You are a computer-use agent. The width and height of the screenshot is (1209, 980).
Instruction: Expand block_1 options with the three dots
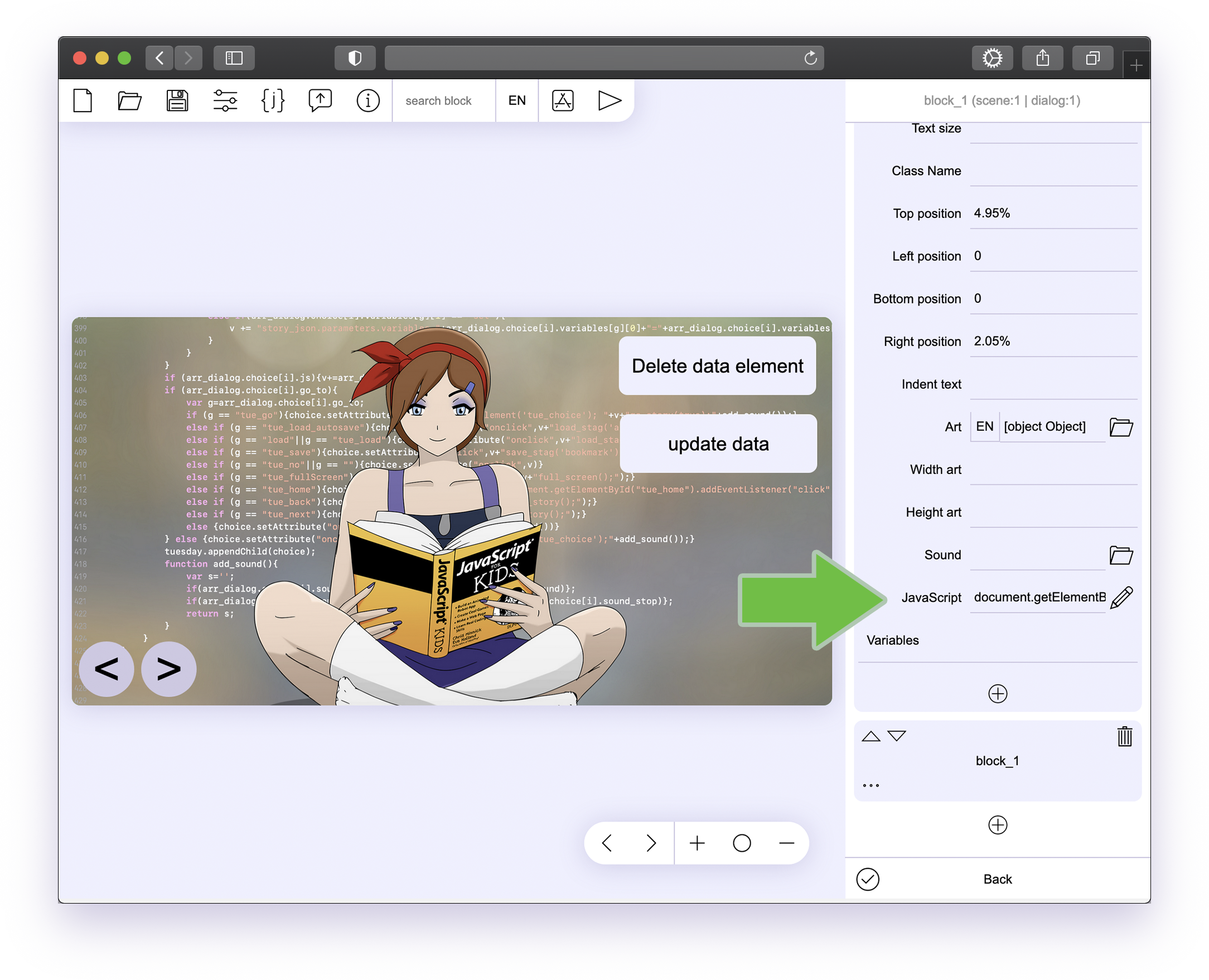(x=871, y=786)
